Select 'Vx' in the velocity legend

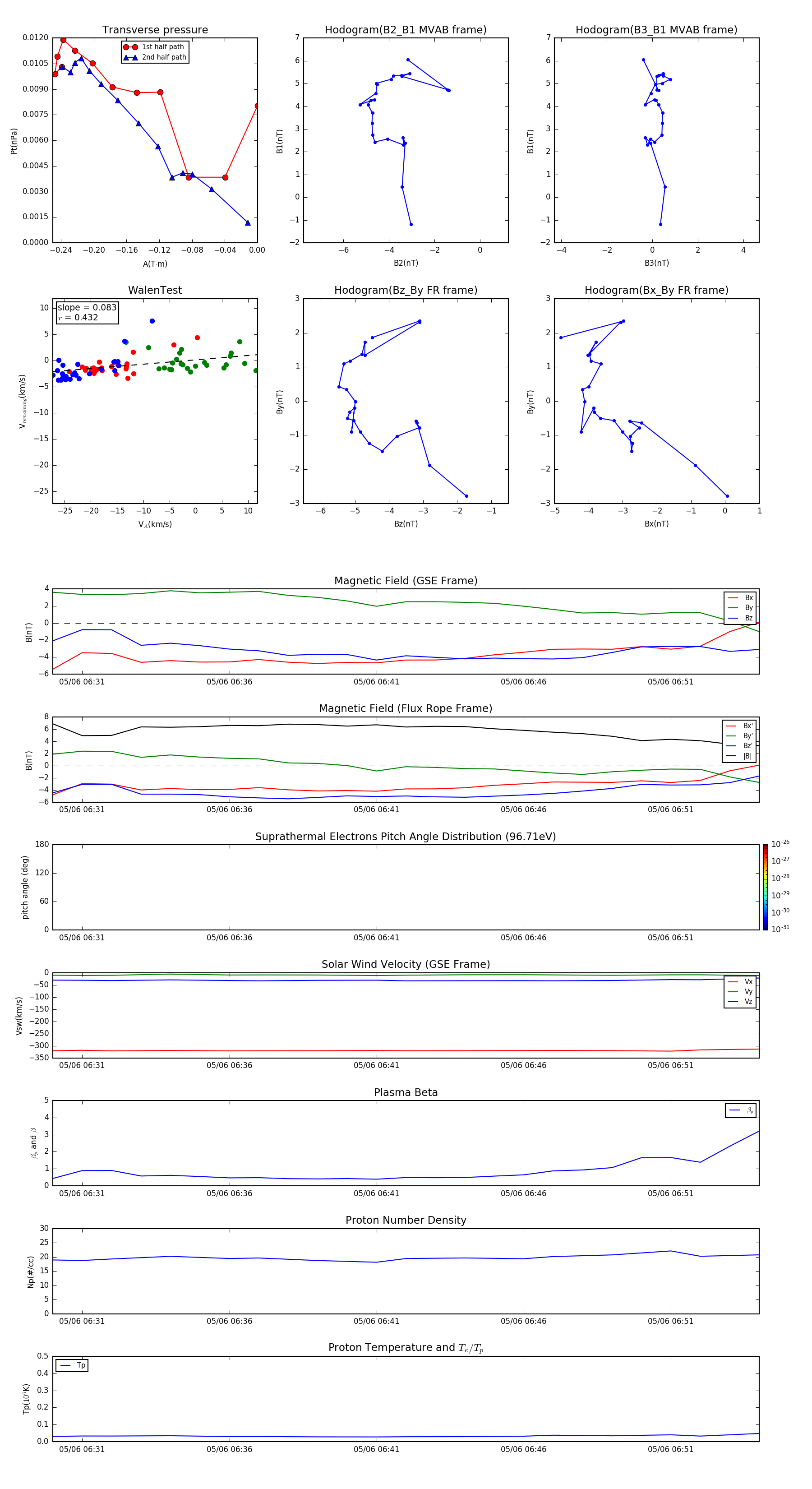tap(741, 981)
